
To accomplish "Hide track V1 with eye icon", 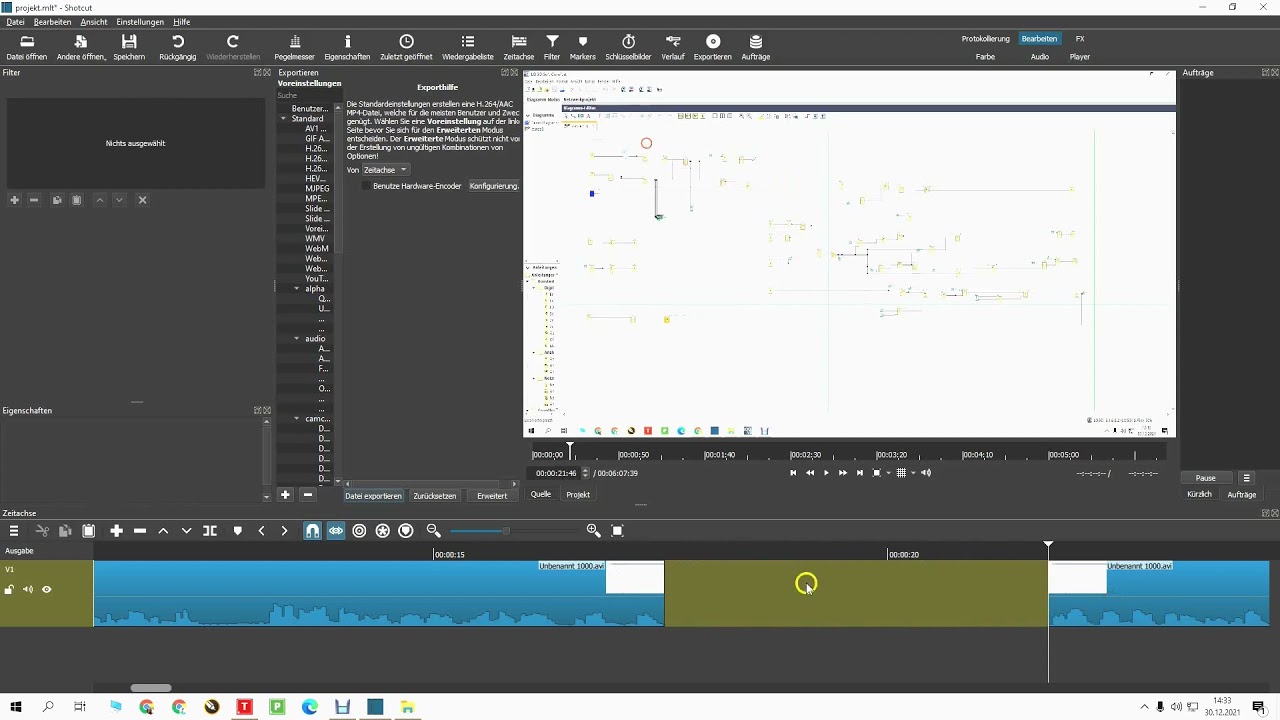I will (46, 590).
